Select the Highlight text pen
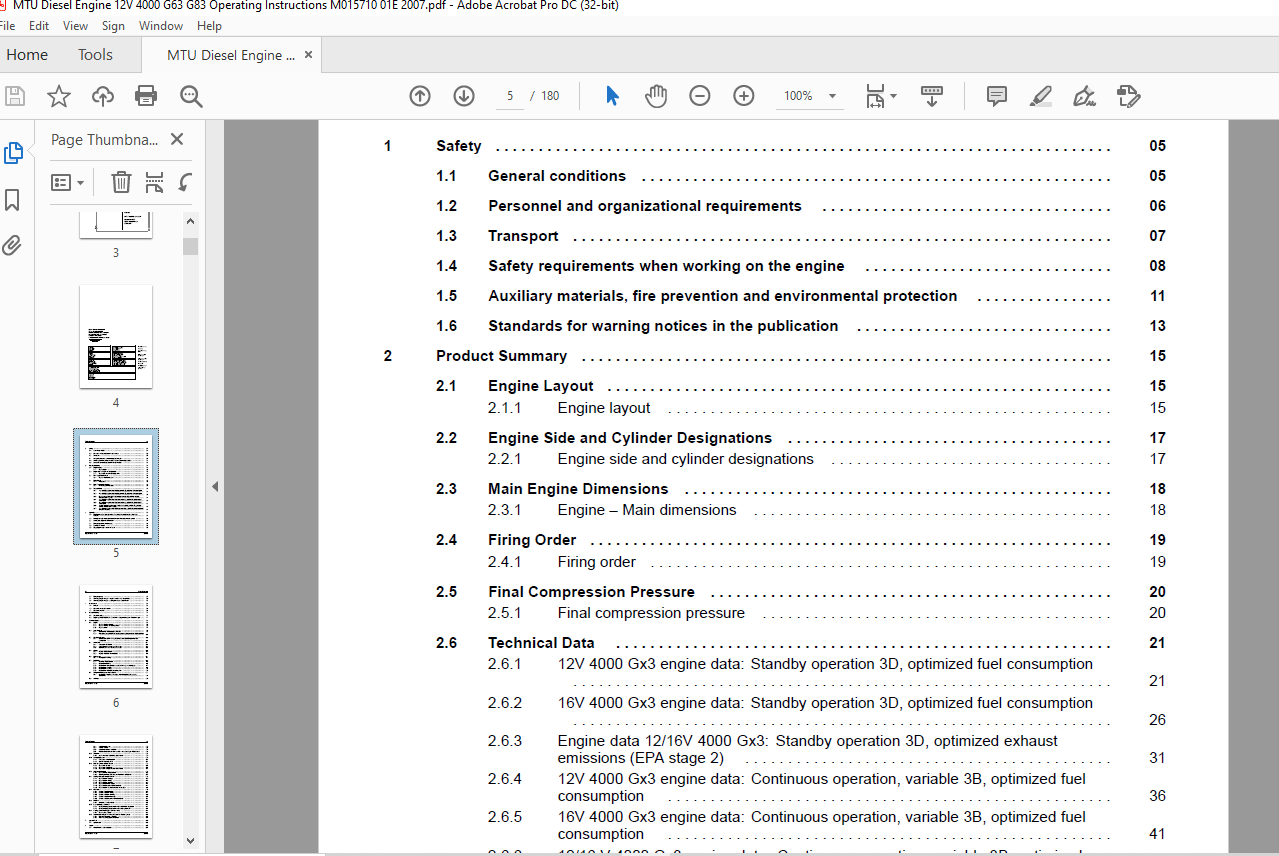 1040,96
